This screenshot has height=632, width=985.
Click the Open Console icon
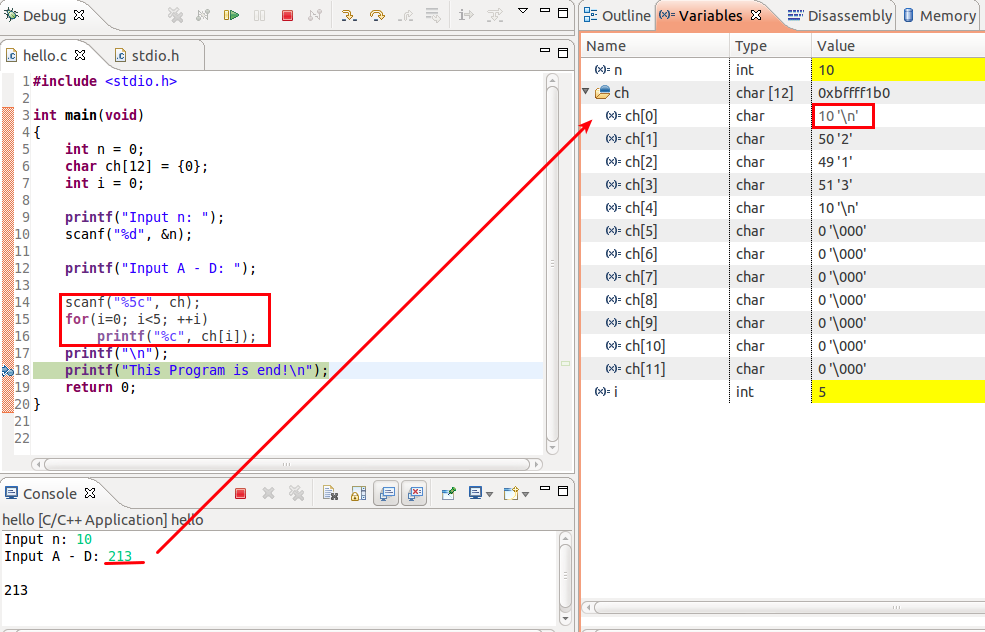point(511,494)
